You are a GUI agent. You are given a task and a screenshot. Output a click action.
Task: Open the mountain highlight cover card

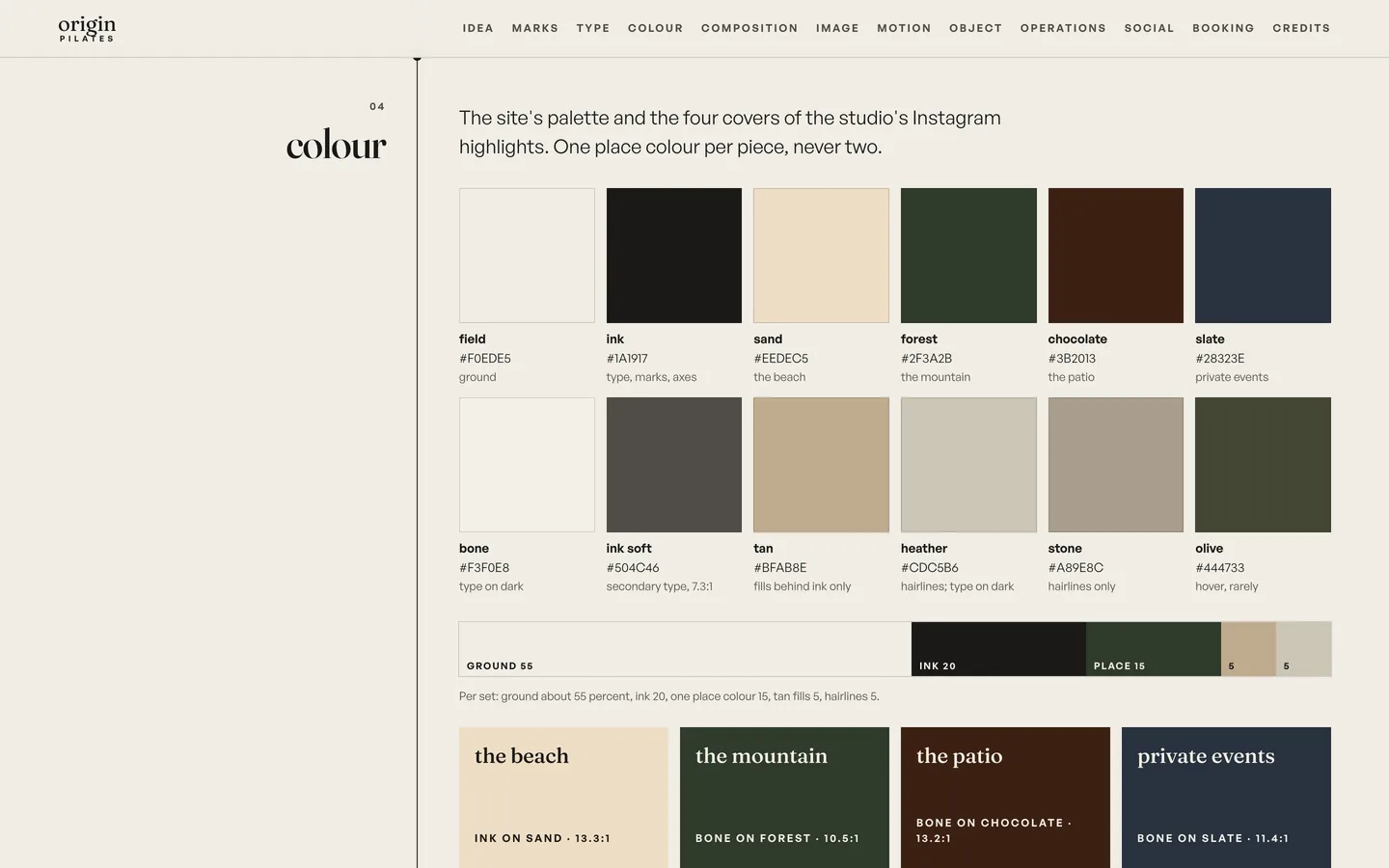point(784,798)
